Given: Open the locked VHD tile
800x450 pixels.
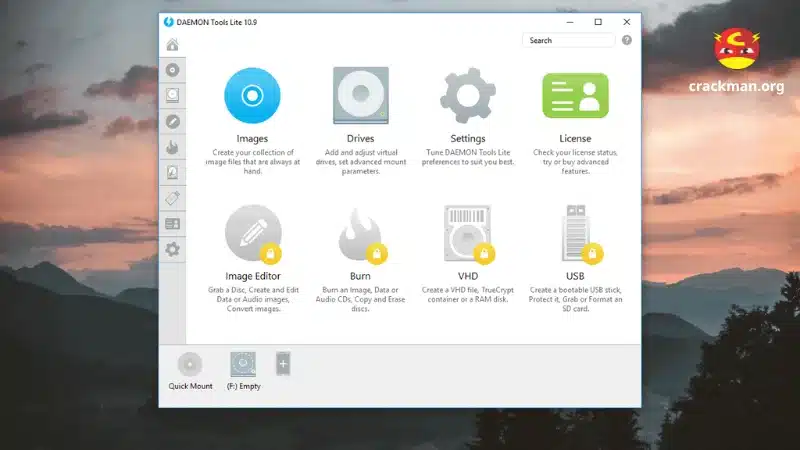Looking at the screenshot, I should [x=468, y=234].
